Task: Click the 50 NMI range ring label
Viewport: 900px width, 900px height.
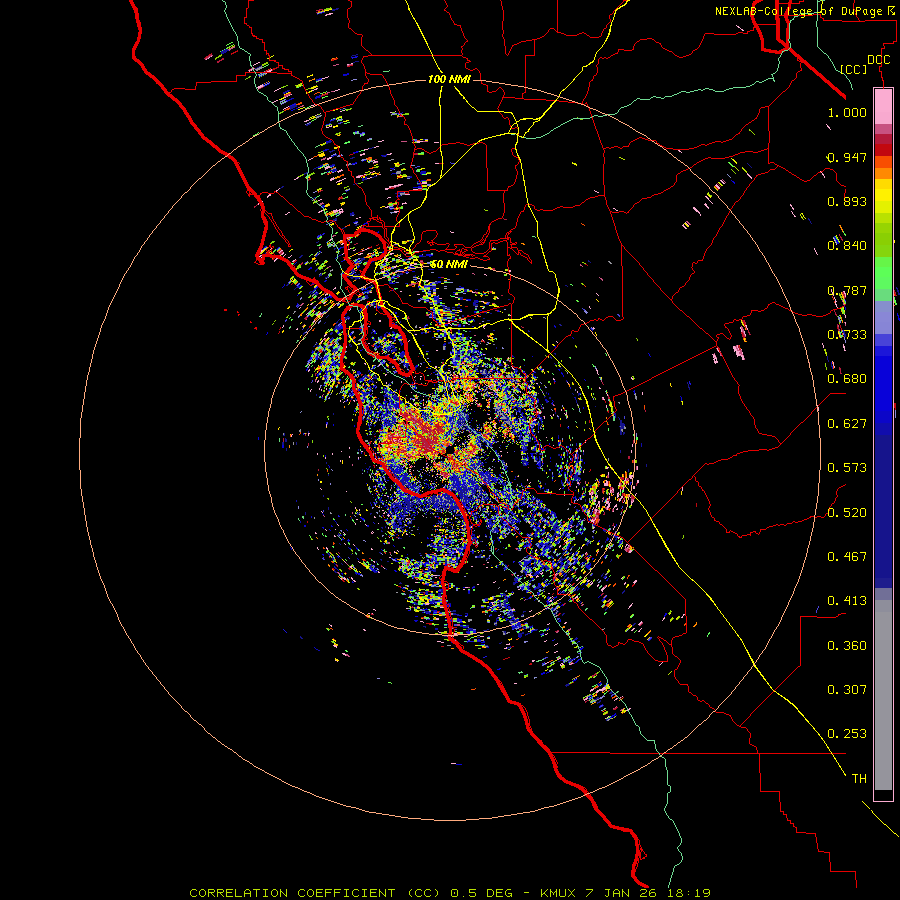Action: (x=449, y=264)
